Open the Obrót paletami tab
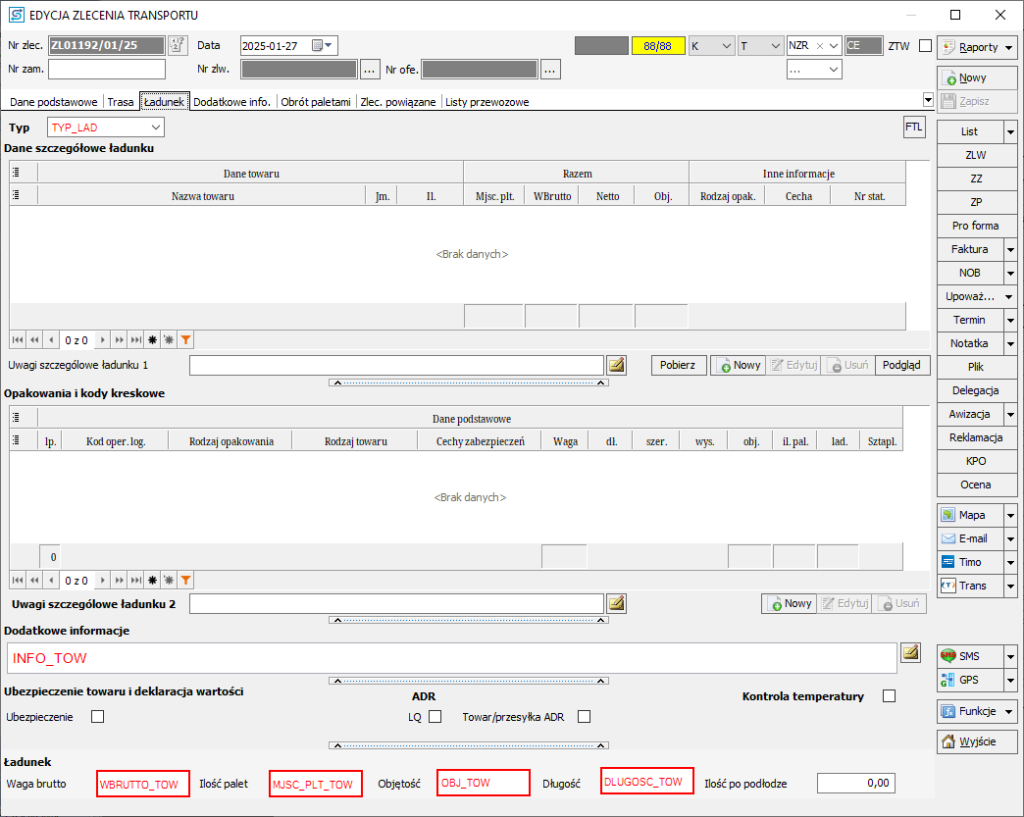Viewport: 1024px width, 817px height. pyautogui.click(x=316, y=102)
